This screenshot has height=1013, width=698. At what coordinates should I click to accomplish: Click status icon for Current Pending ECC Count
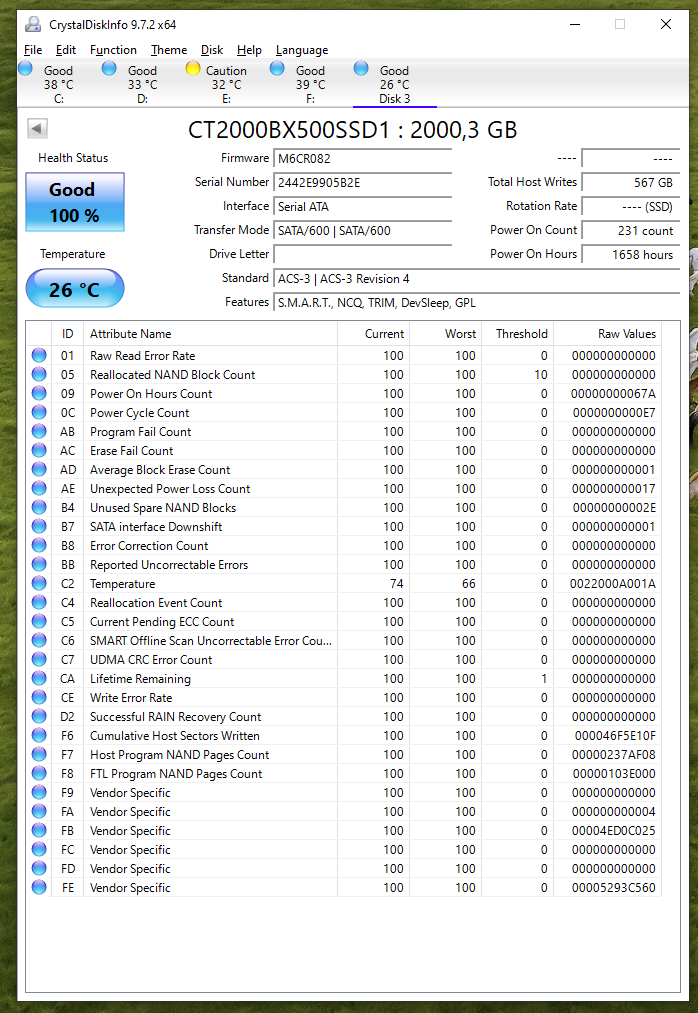39,621
